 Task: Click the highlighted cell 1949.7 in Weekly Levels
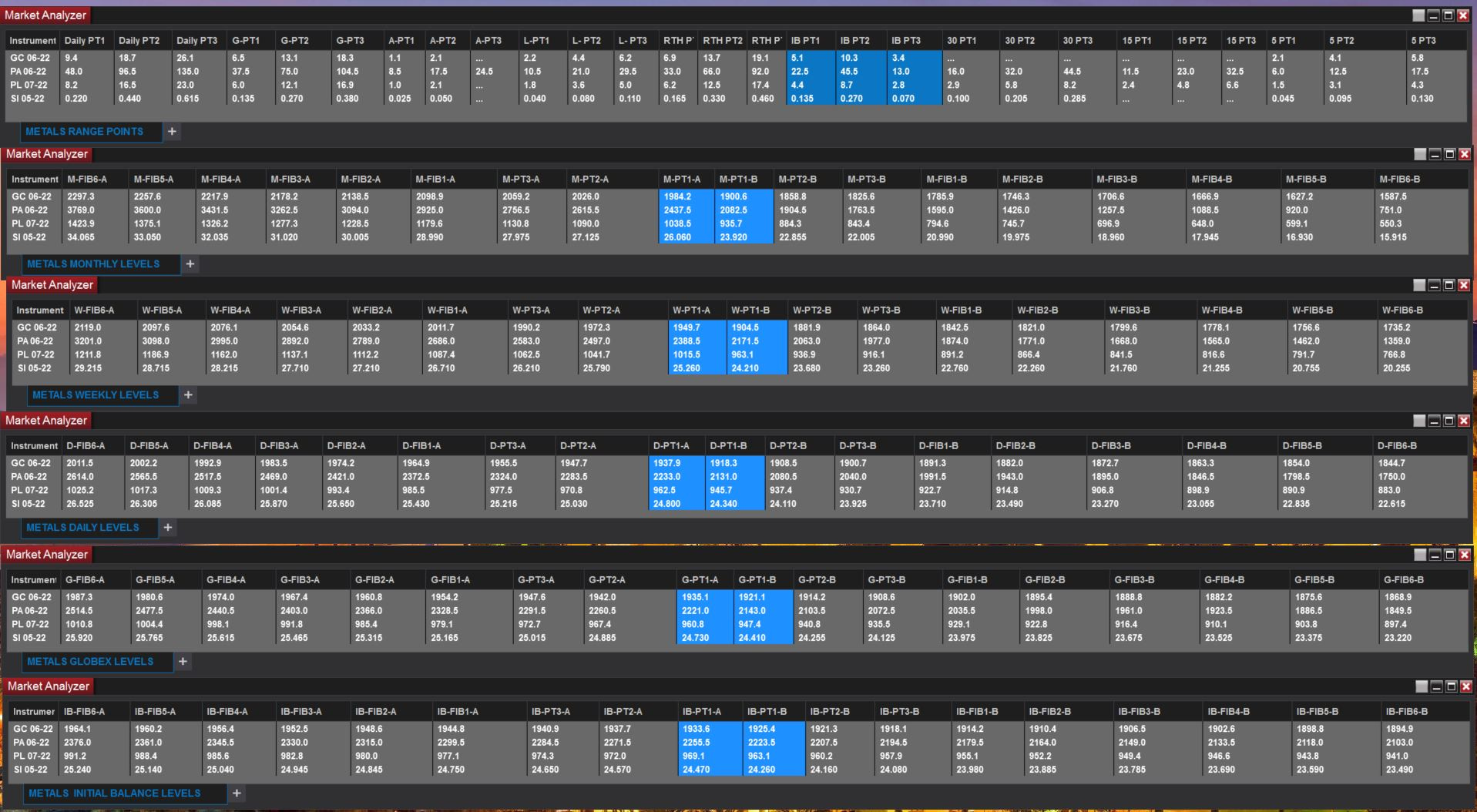(697, 328)
